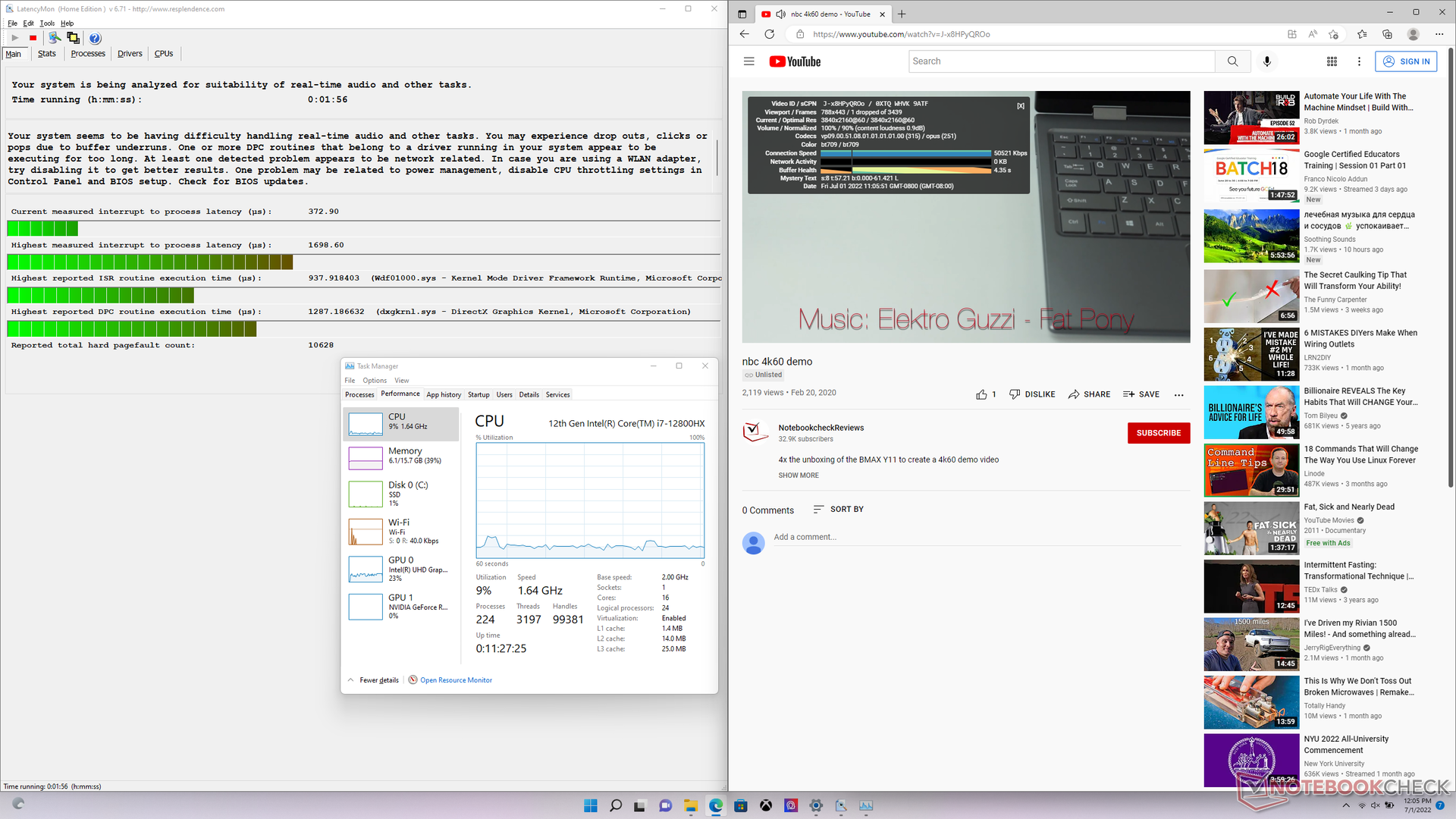Viewport: 1456px width, 819px height.
Task: Open the YouTube apps grid icon
Action: point(1332,61)
